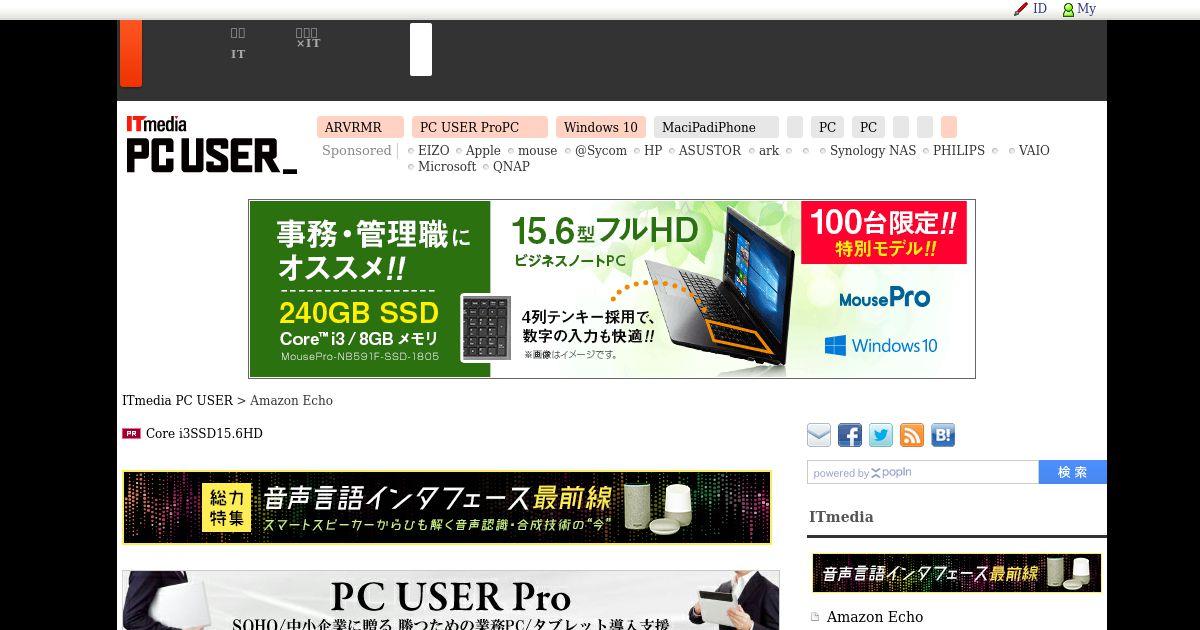Follow the Microsoft sponsor link
This screenshot has width=1200, height=630.
[447, 167]
